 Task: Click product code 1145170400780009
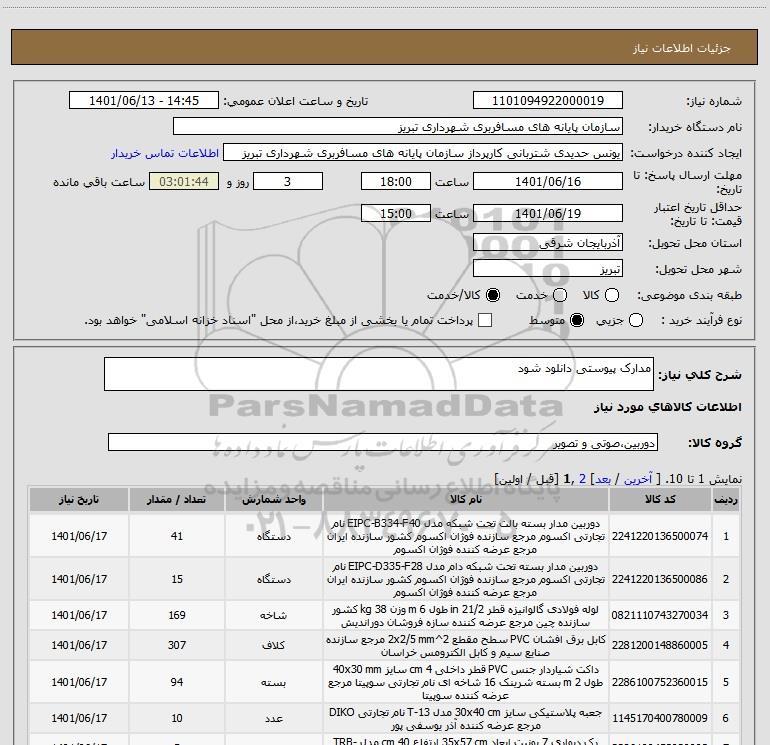pyautogui.click(x=660, y=718)
